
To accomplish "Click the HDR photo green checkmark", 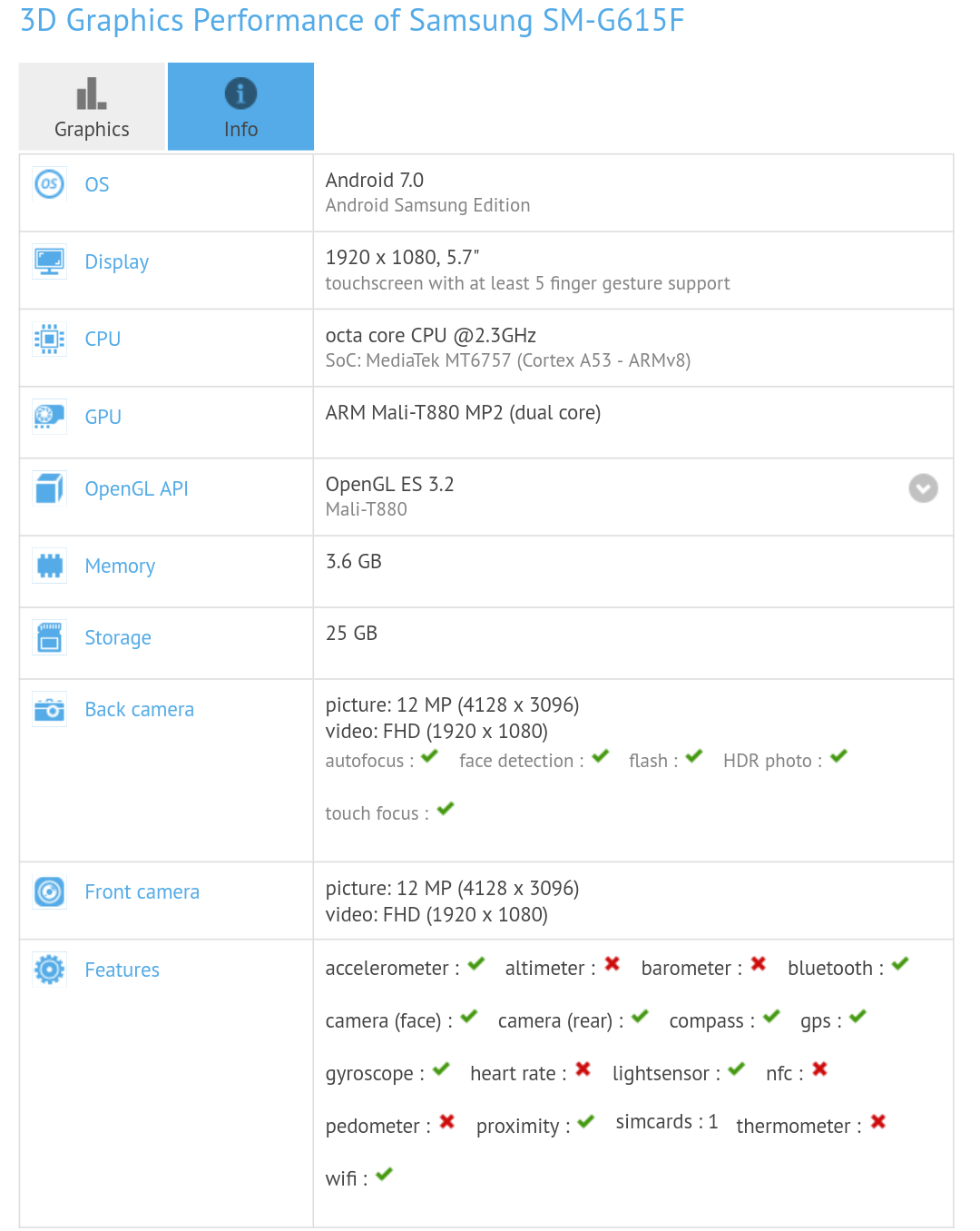I will coord(838,756).
